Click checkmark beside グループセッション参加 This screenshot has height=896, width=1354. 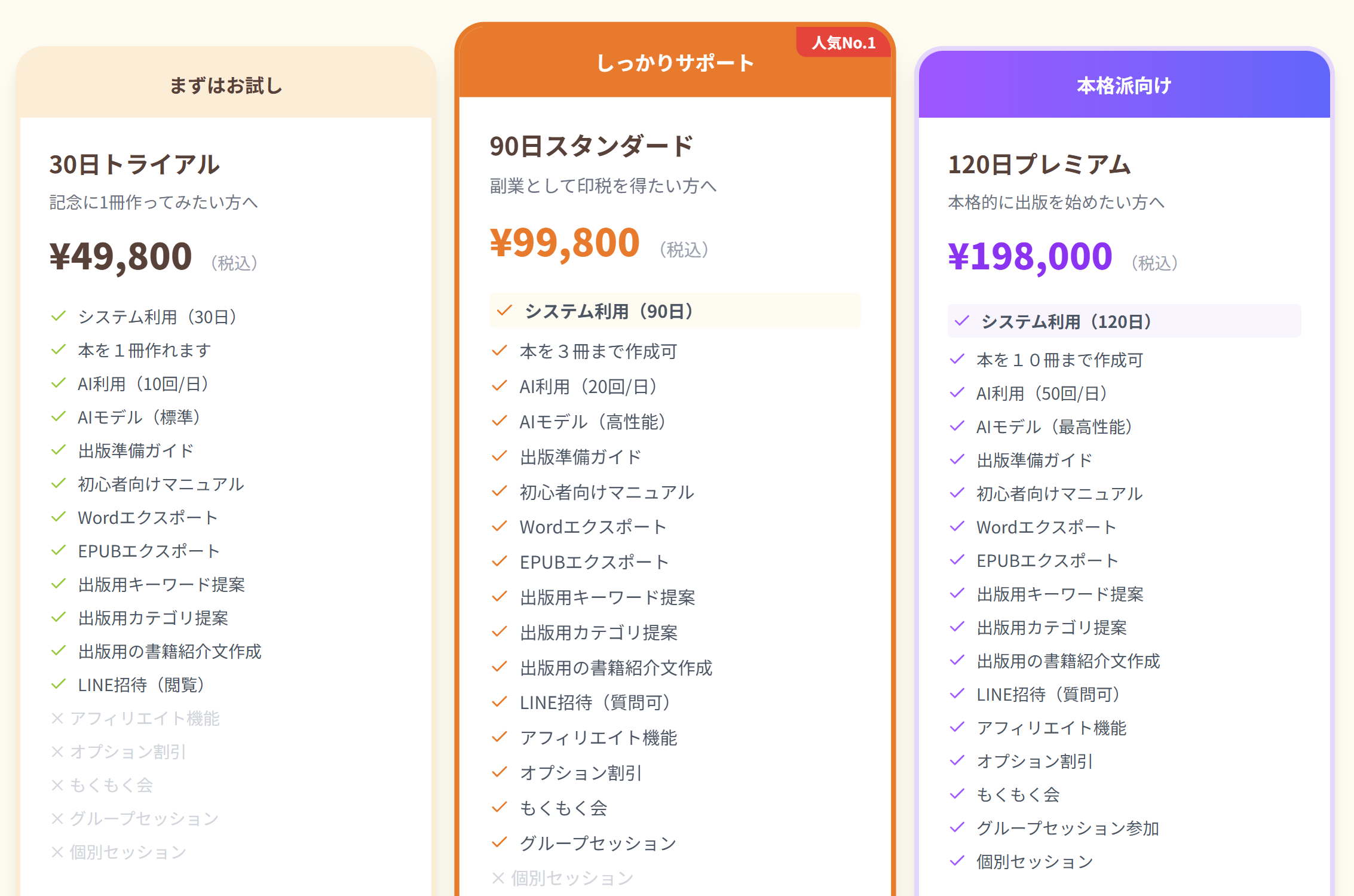coord(957,827)
